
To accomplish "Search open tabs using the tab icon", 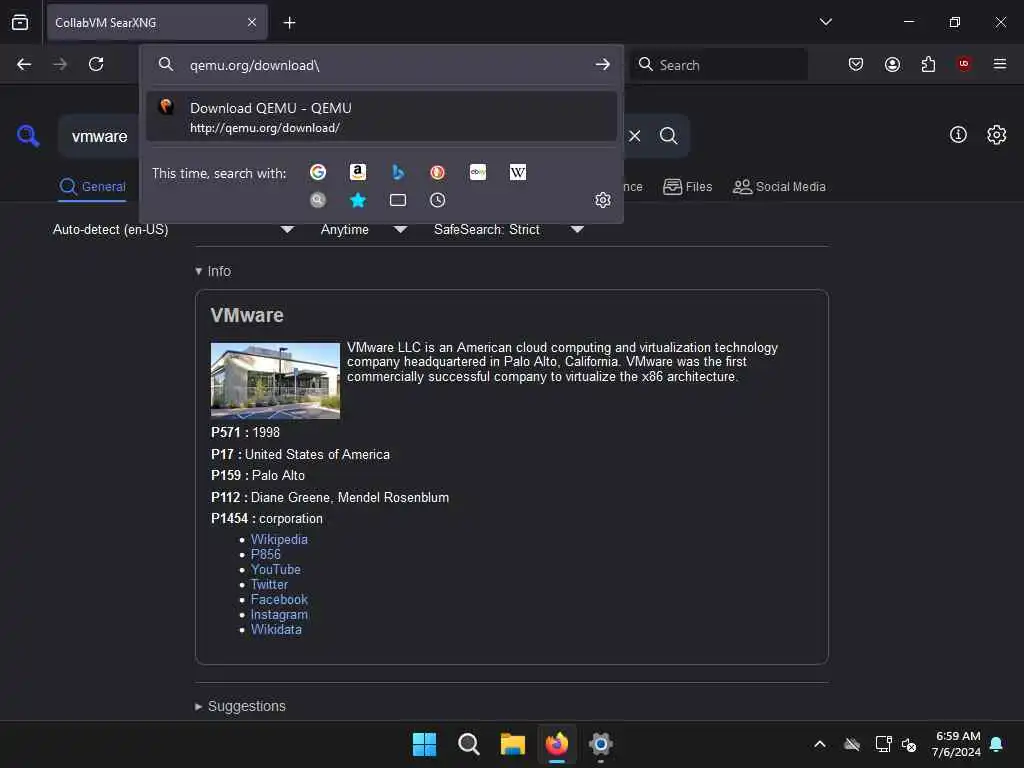I will [x=398, y=200].
